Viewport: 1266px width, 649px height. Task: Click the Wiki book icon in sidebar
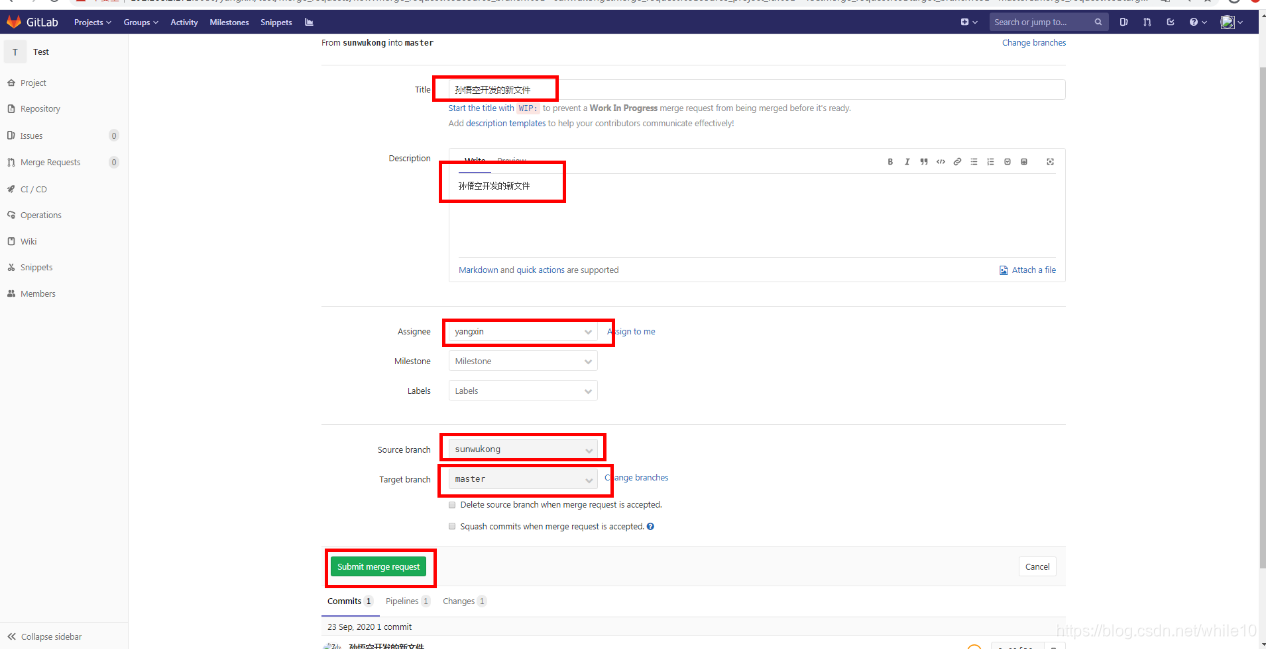[x=11, y=241]
